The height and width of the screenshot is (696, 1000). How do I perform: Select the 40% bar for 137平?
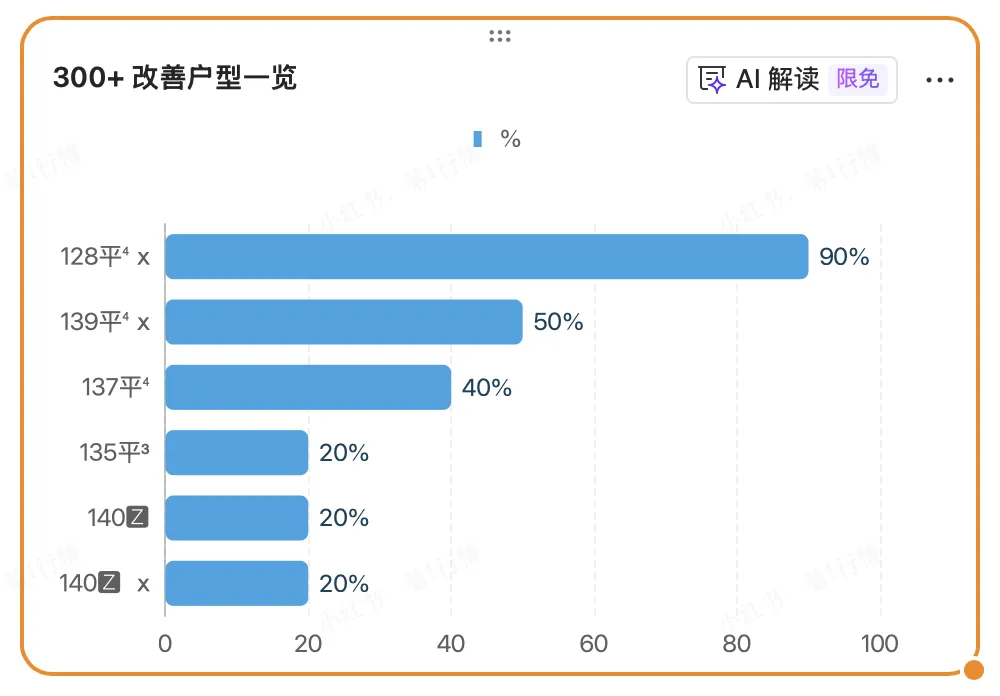(308, 387)
